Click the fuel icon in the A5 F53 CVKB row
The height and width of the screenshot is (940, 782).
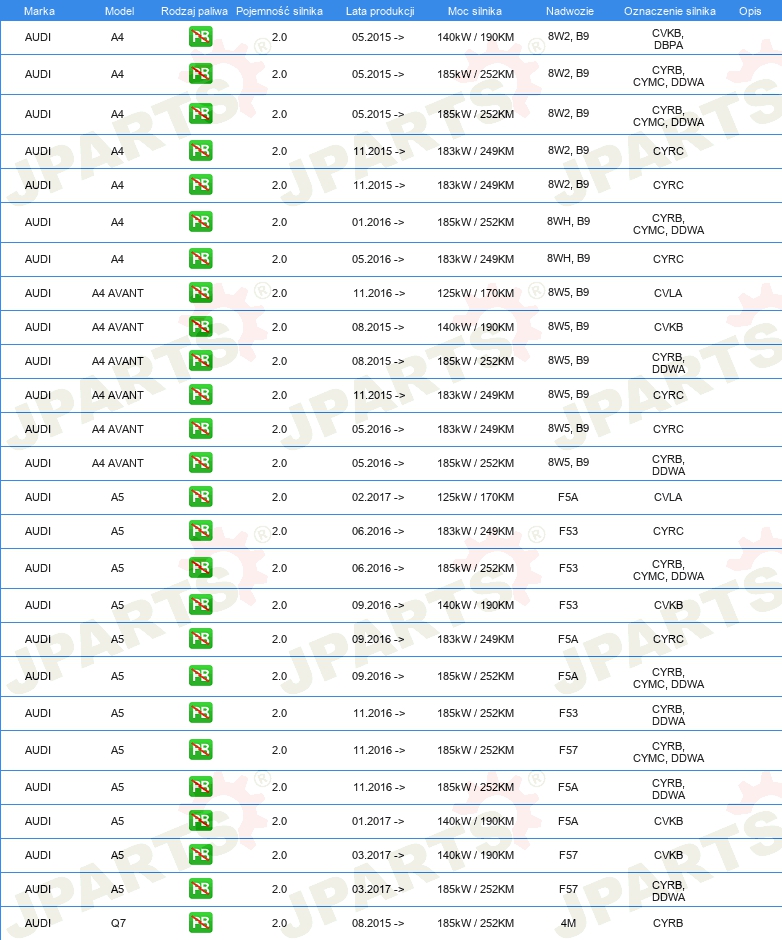pyautogui.click(x=200, y=605)
